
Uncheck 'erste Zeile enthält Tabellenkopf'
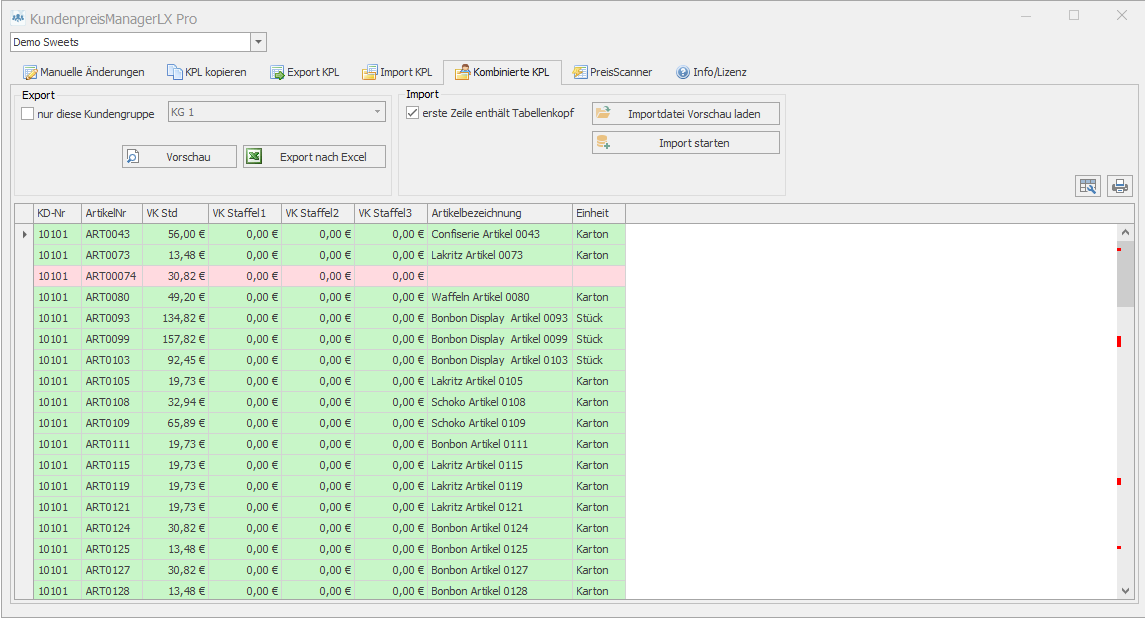click(413, 114)
